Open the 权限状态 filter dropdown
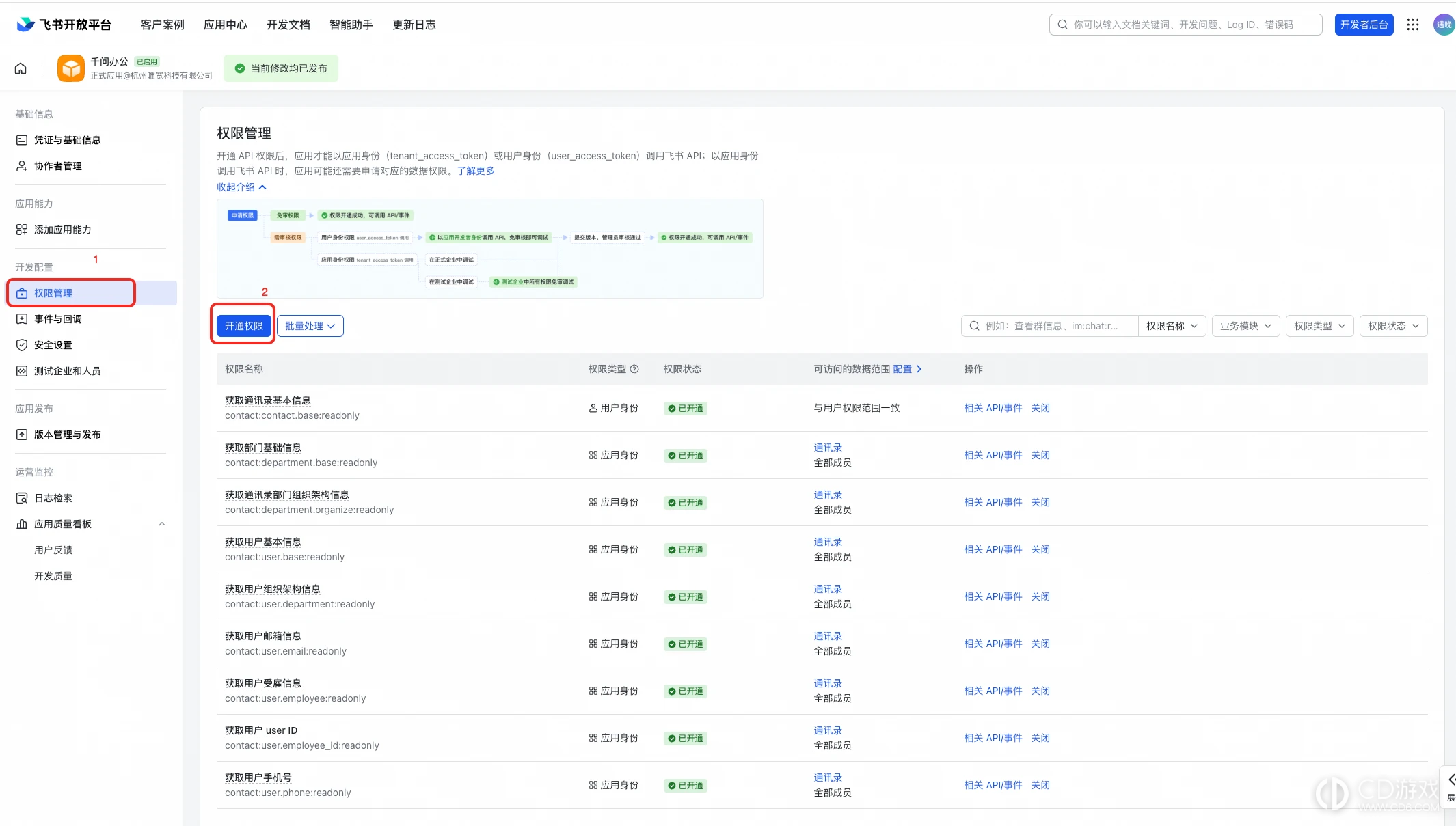The height and width of the screenshot is (826, 1456). coord(1393,326)
